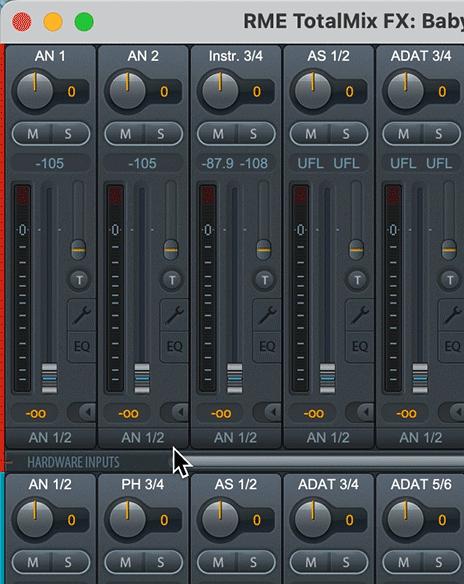
Task: Open settings wrench on AN 2 channel
Action: (175, 315)
